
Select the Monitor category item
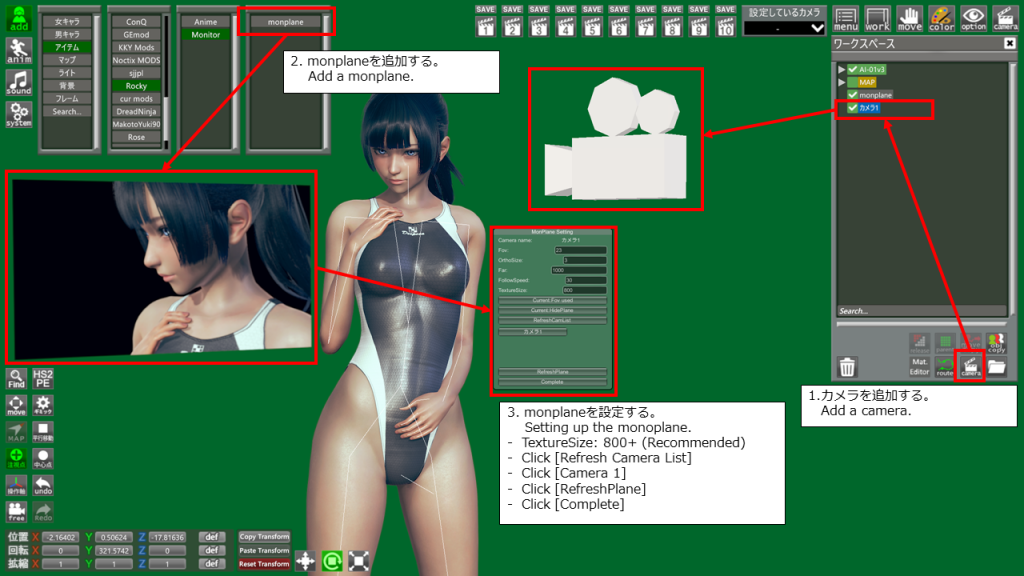(205, 35)
